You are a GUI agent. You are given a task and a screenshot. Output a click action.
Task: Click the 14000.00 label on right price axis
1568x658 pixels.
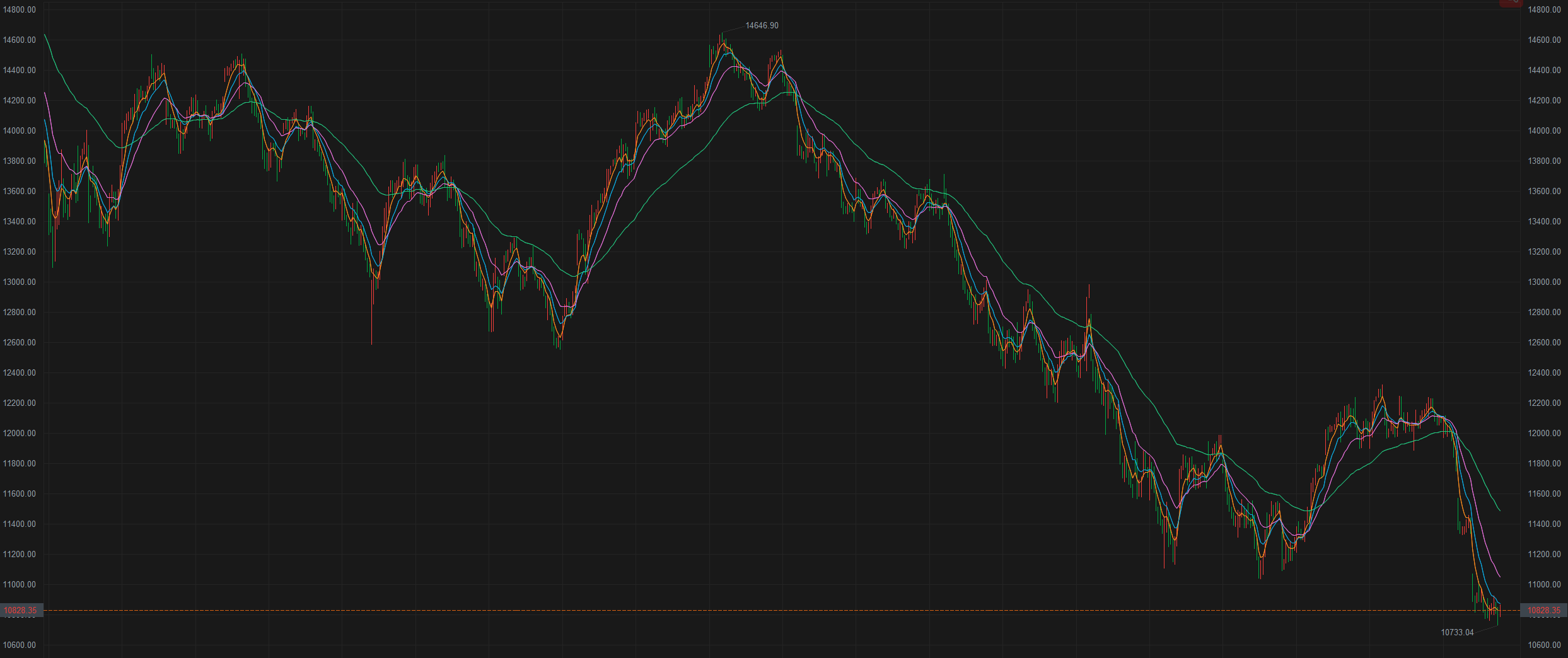(1544, 130)
